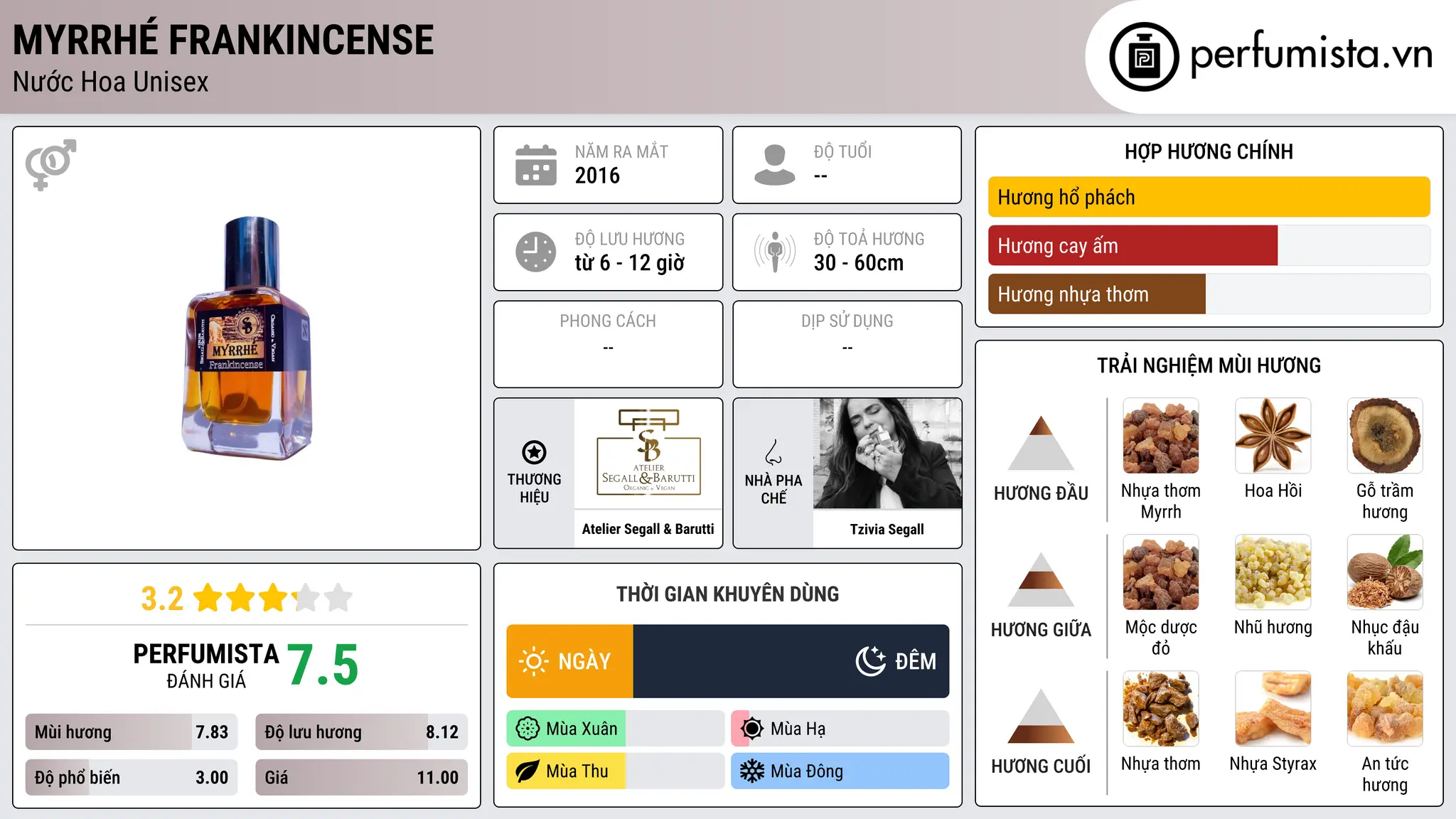Click the Hợp hương chính heading

pyautogui.click(x=1209, y=152)
